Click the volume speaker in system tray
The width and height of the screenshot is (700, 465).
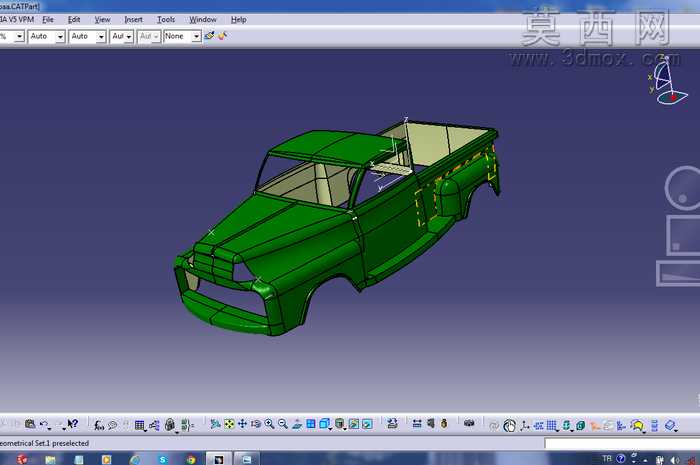pyautogui.click(x=675, y=460)
